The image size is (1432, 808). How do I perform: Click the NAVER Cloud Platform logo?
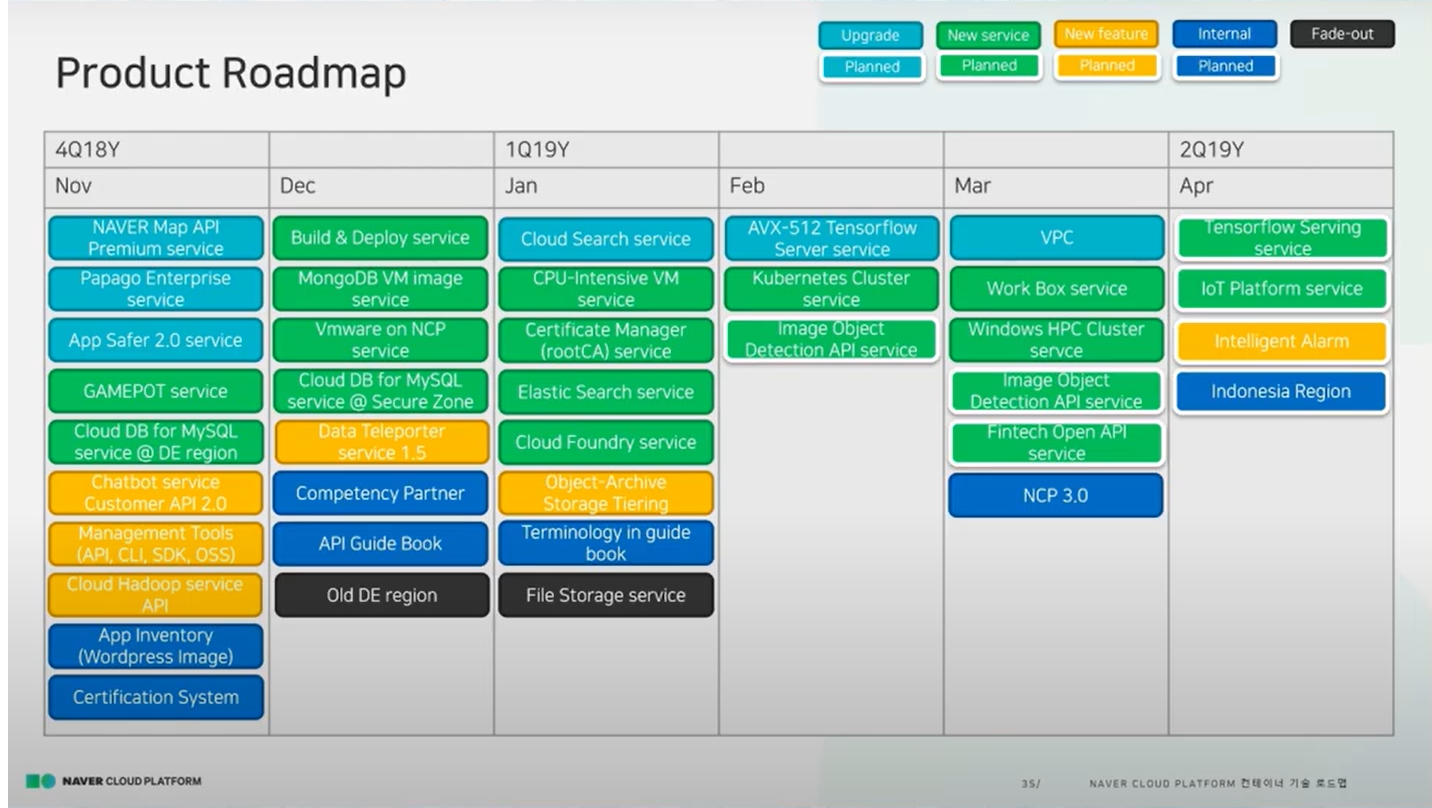113,781
